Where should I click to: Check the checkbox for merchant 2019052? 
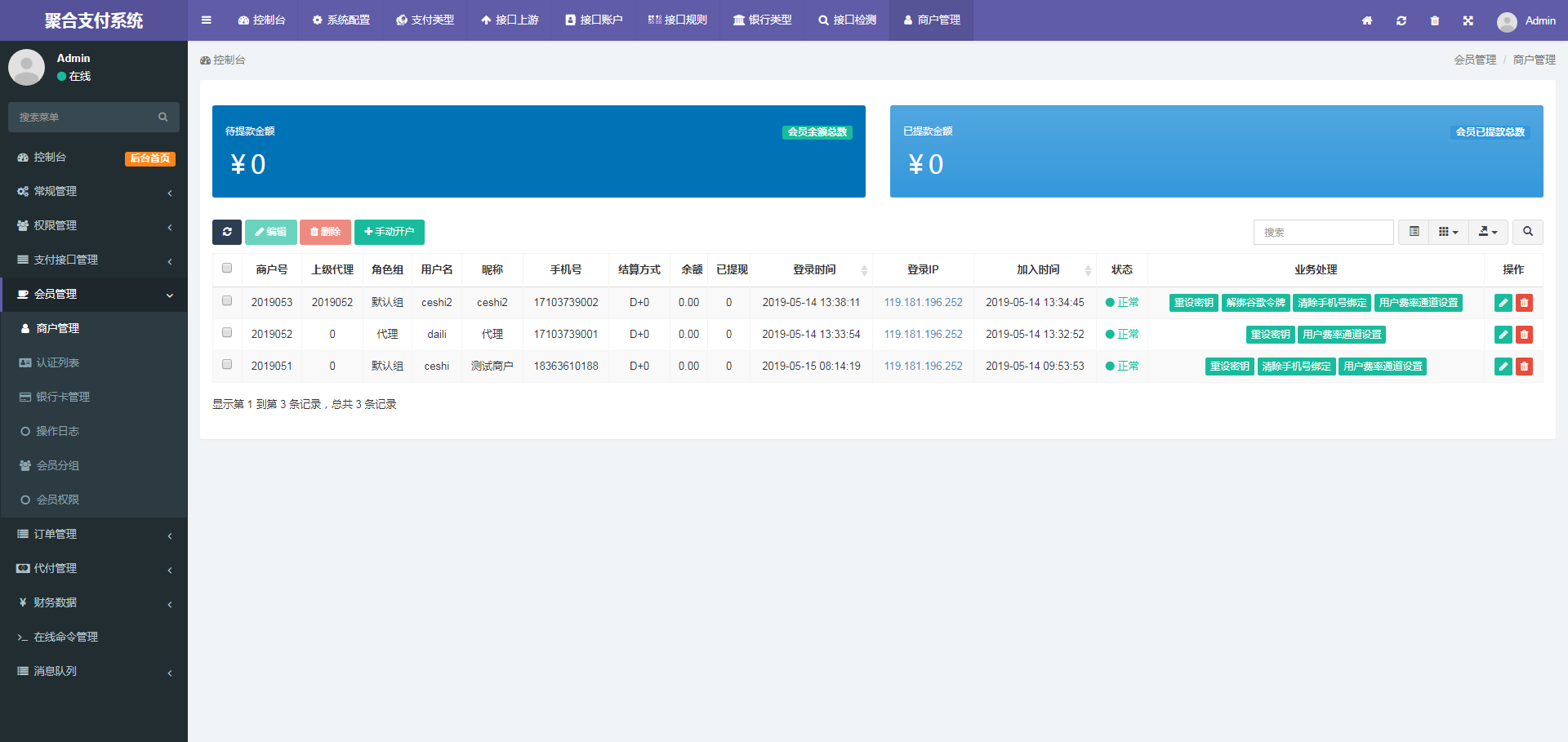[227, 333]
